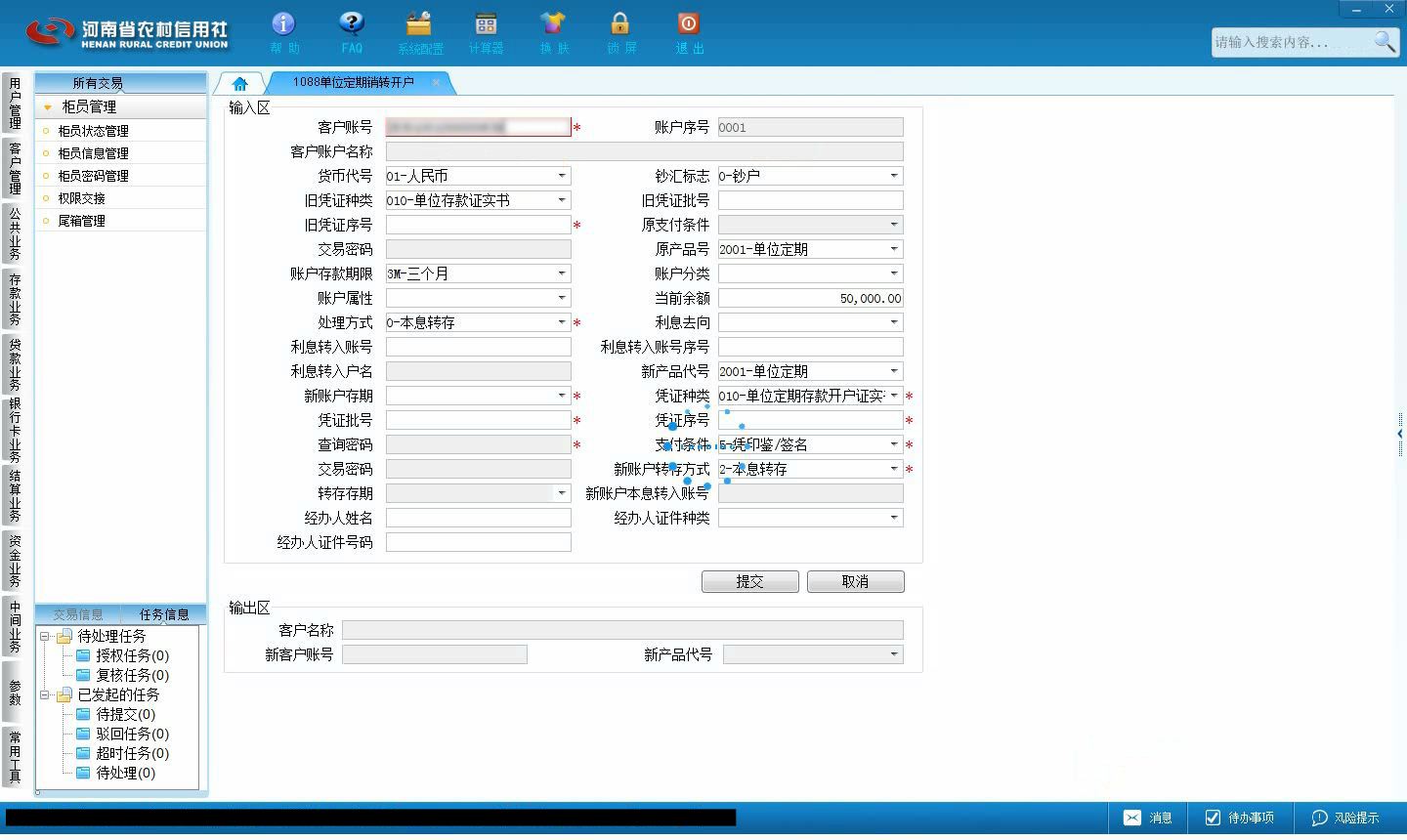Image resolution: width=1407 pixels, height=840 pixels.
Task: Open the 钞汇标志 dropdown
Action: pyautogui.click(x=894, y=176)
